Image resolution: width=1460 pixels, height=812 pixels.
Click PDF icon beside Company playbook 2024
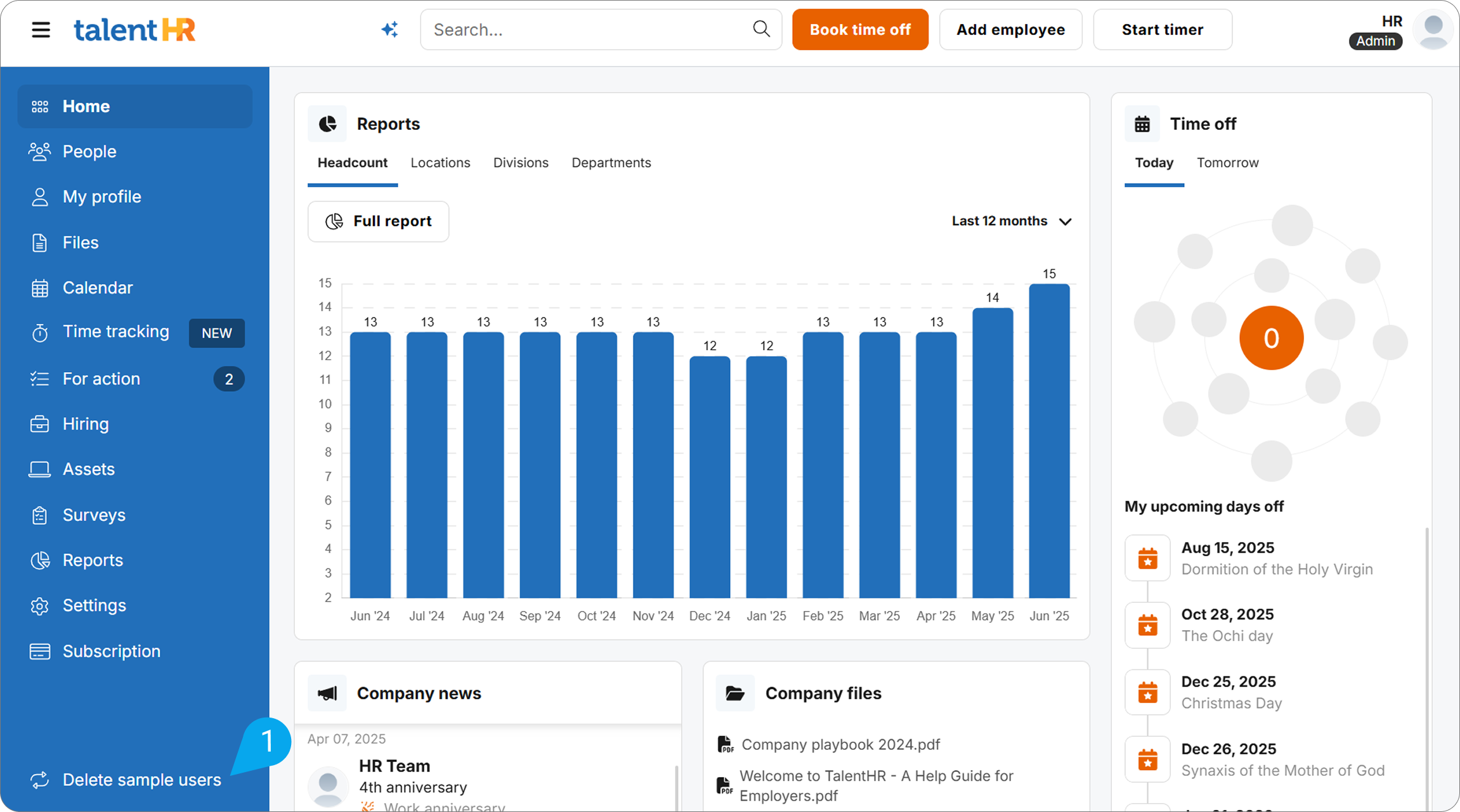tap(725, 744)
